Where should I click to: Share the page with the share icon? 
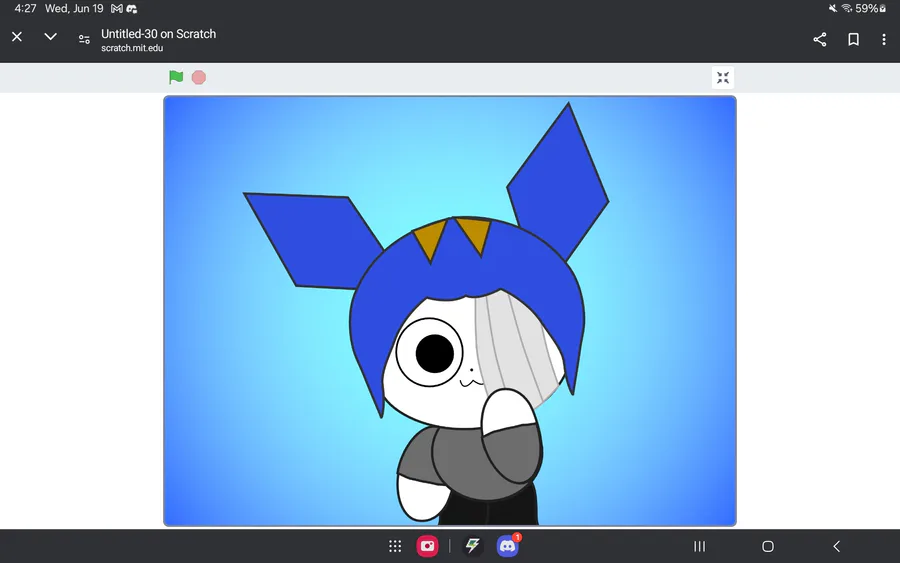820,39
